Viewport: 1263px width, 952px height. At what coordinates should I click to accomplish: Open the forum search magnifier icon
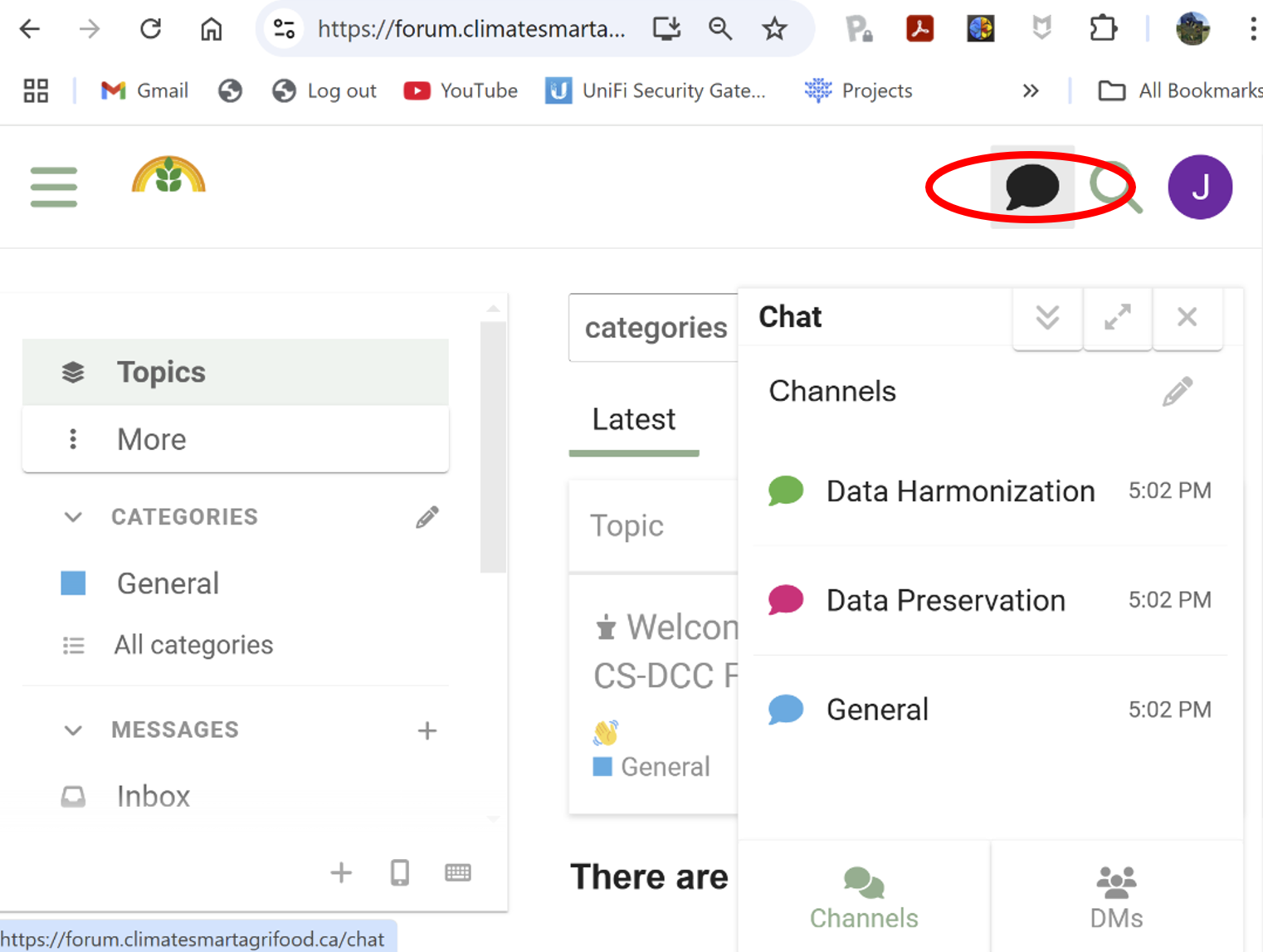1115,187
